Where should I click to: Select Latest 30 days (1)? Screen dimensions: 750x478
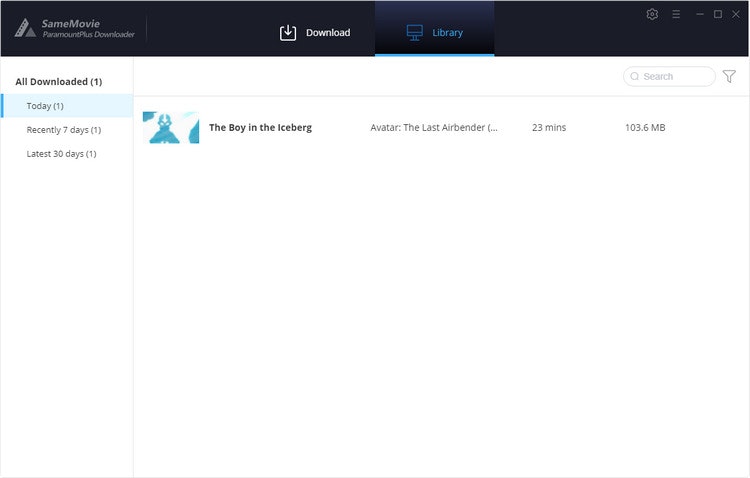click(61, 154)
